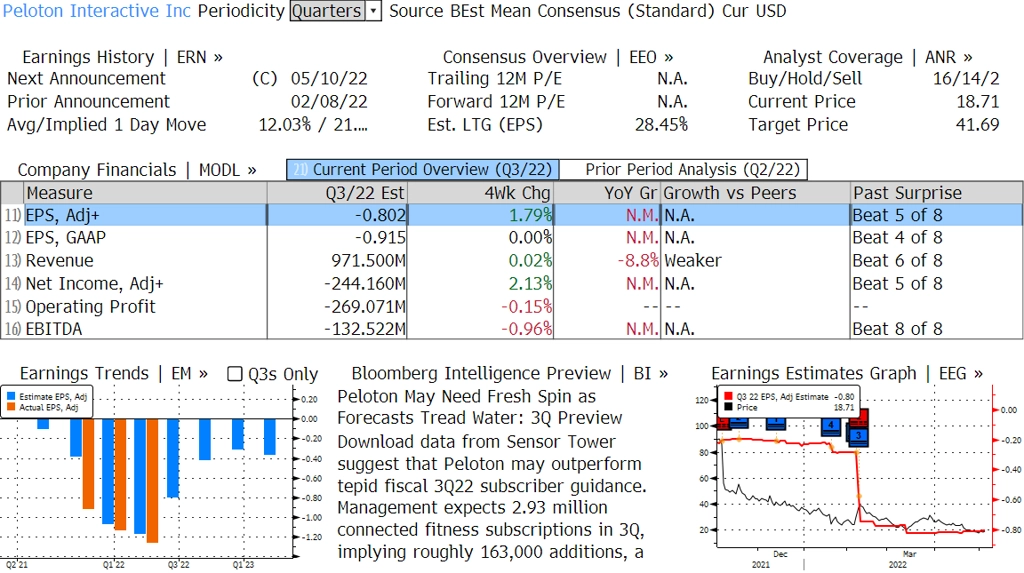This screenshot has height=573, width=1024.
Task: Click the Measure column header
Action: (145, 193)
